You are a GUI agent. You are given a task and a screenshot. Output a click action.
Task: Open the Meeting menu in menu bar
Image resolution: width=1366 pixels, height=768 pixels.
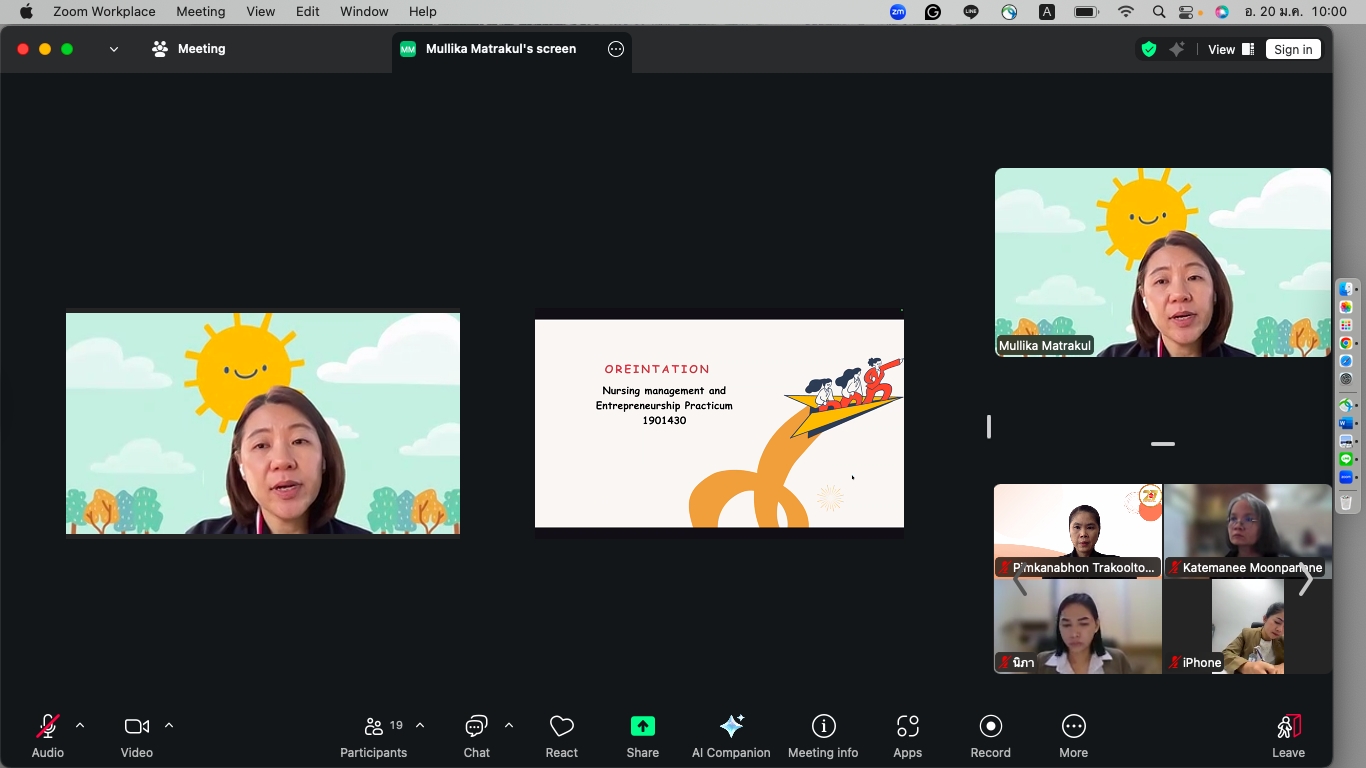click(x=200, y=11)
